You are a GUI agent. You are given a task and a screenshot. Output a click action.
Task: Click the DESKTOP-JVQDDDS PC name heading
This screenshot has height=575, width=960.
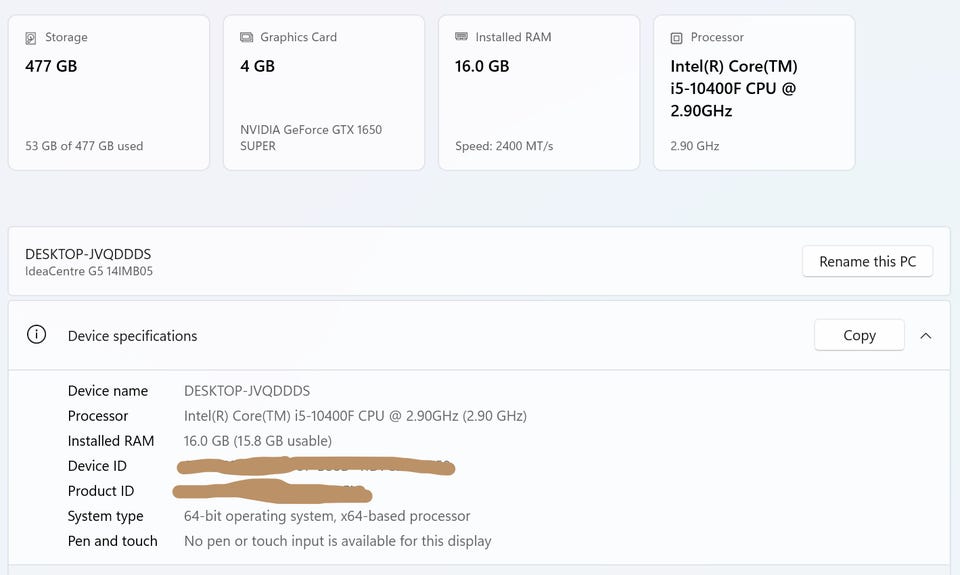click(x=88, y=254)
